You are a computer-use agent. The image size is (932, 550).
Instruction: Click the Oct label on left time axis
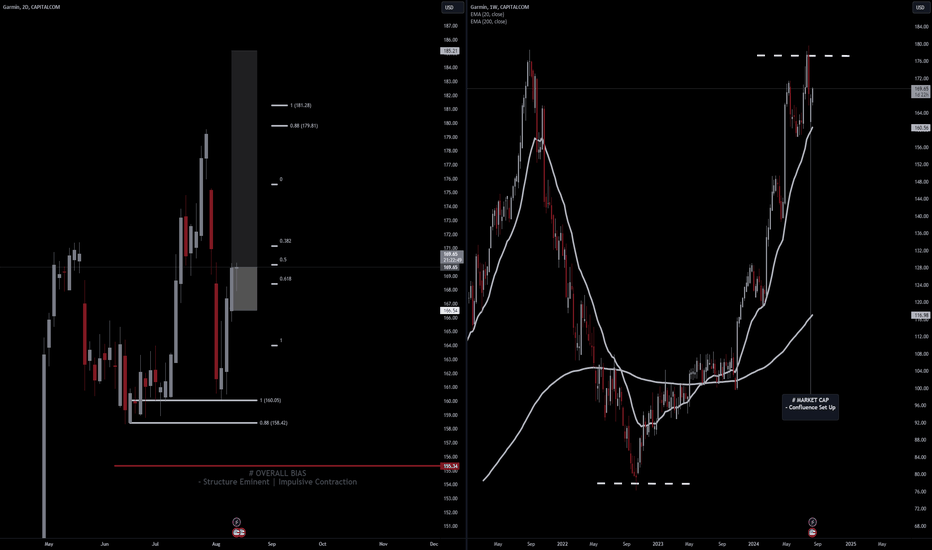coord(322,544)
